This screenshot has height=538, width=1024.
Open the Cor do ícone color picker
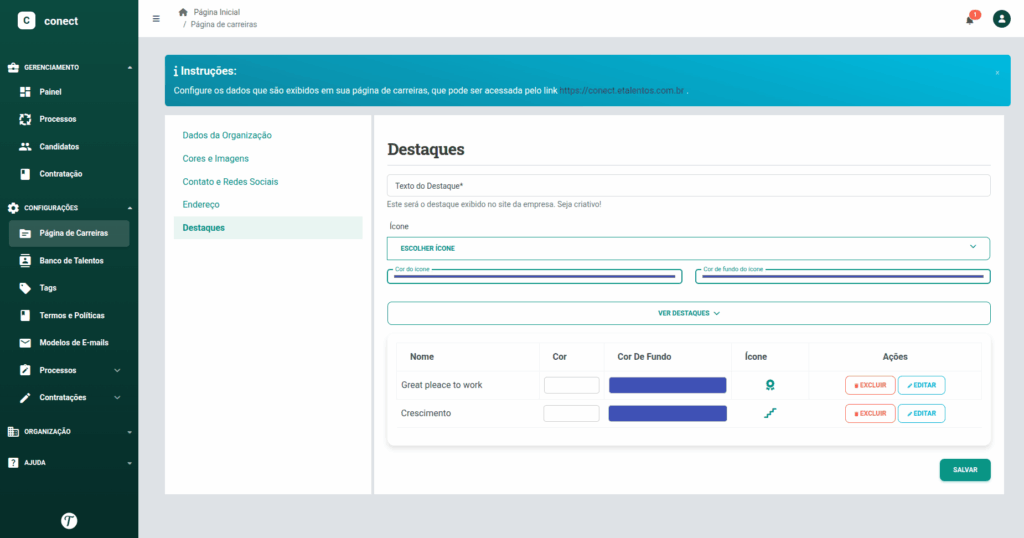pyautogui.click(x=534, y=276)
